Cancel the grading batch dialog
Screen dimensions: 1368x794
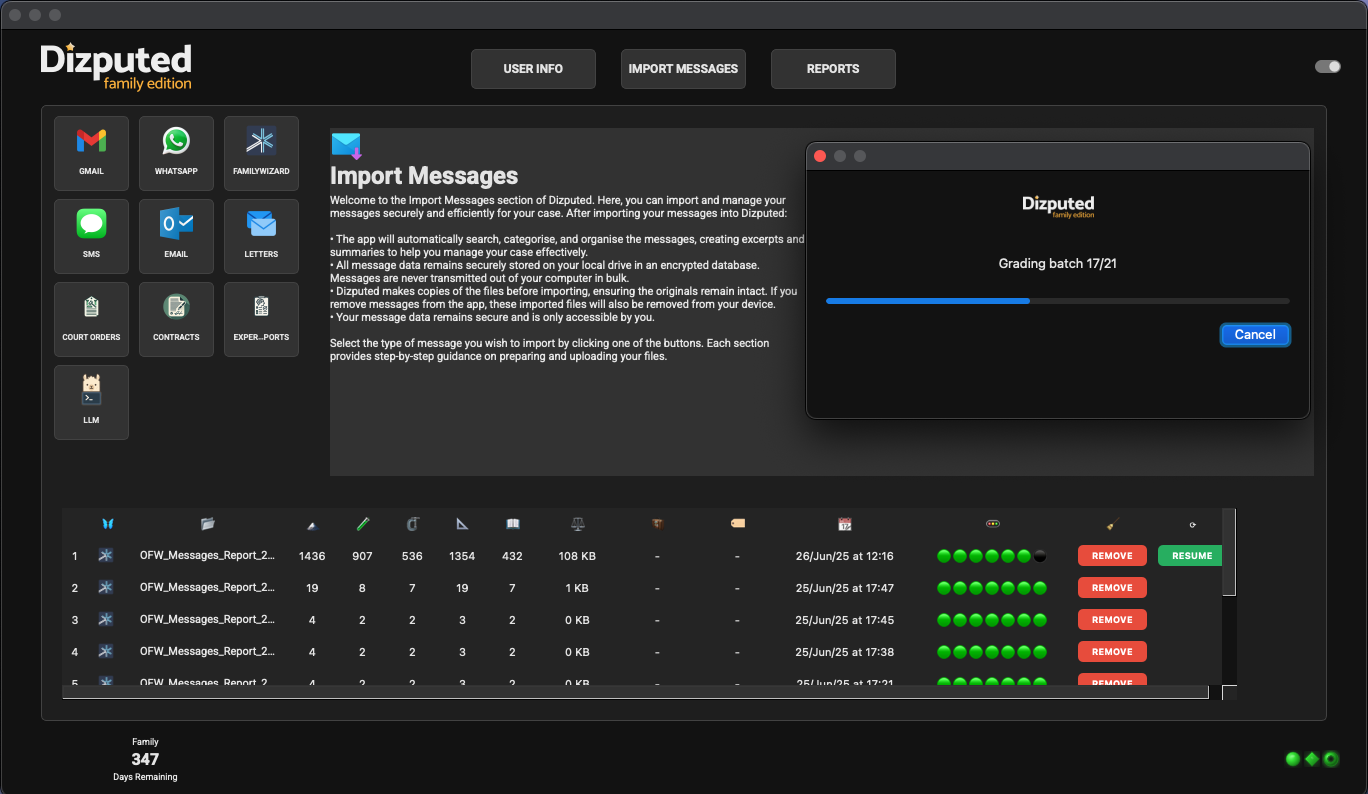1255,335
